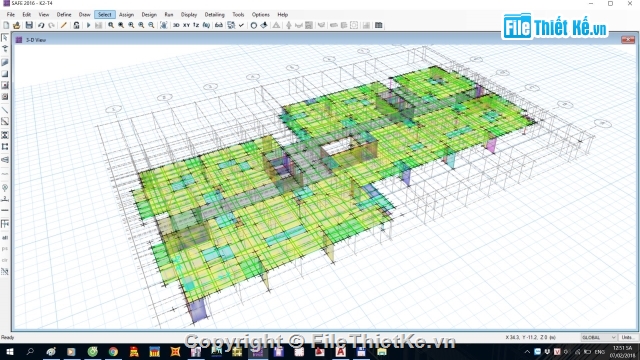Click the Perspective Toggle glasses icon
640x360 pixels.
pyautogui.click(x=219, y=25)
